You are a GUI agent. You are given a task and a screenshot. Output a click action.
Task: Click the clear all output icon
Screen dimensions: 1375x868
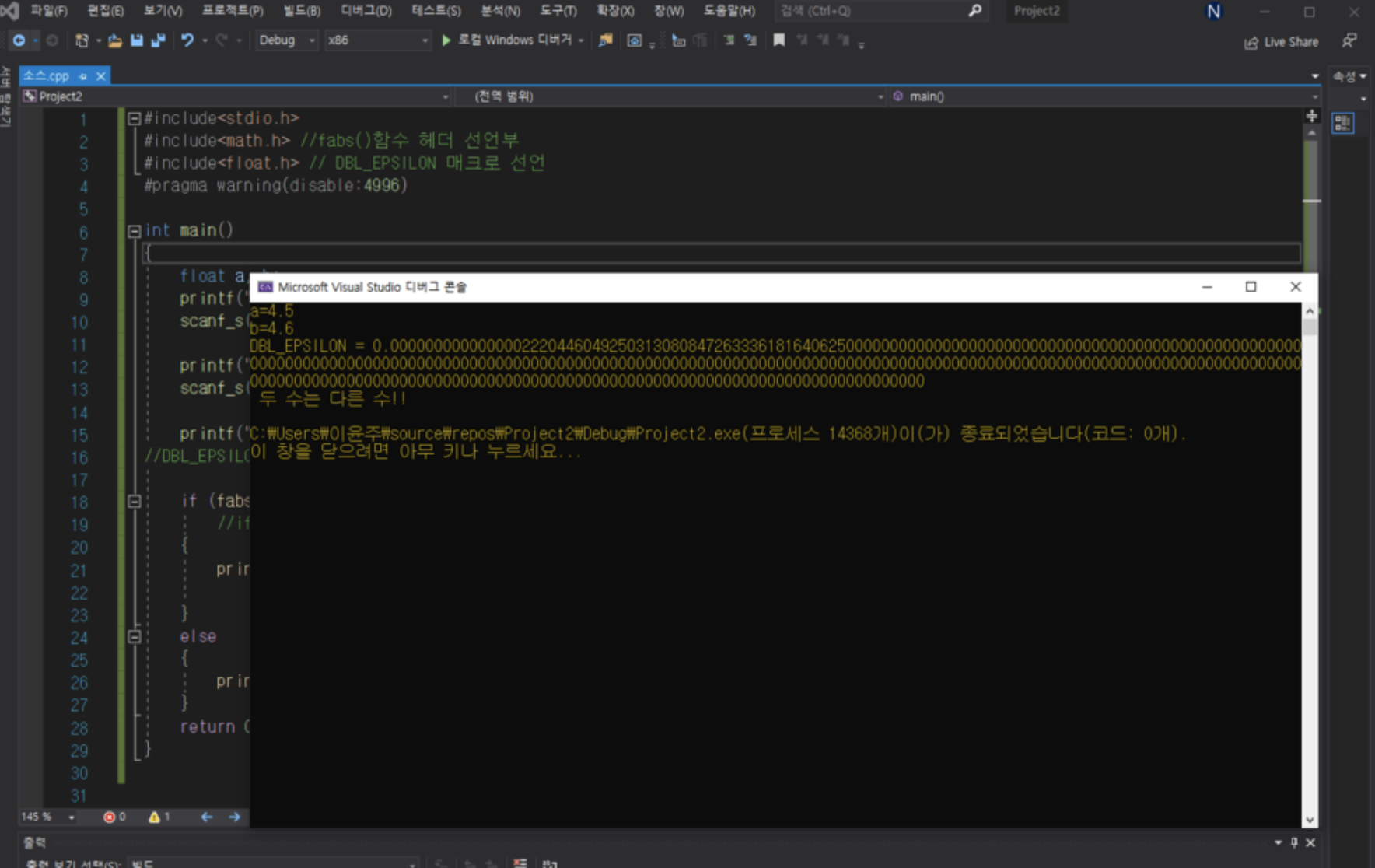pyautogui.click(x=520, y=863)
